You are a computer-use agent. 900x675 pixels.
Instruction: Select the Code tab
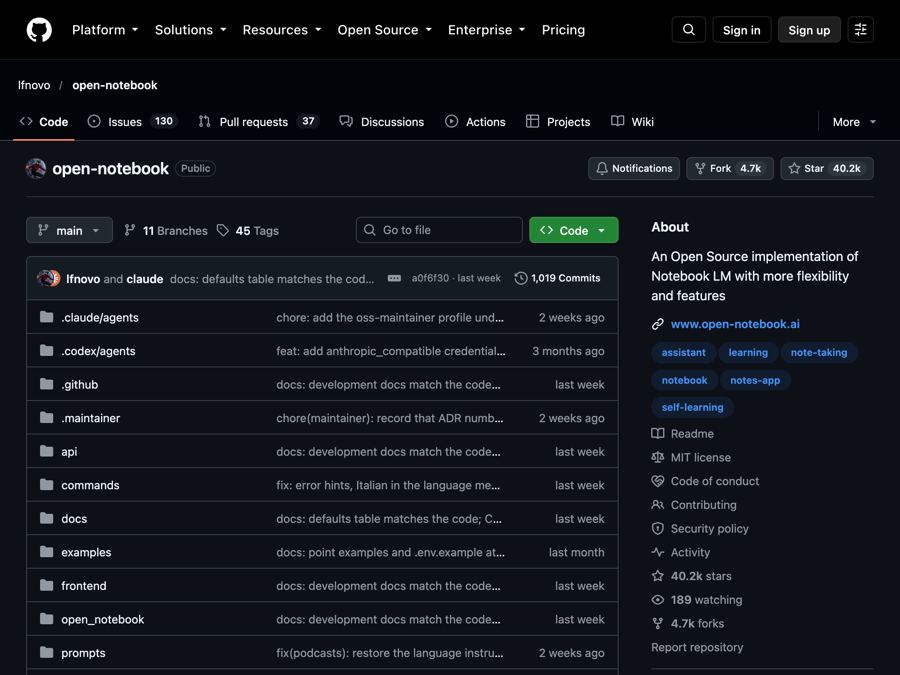44,122
